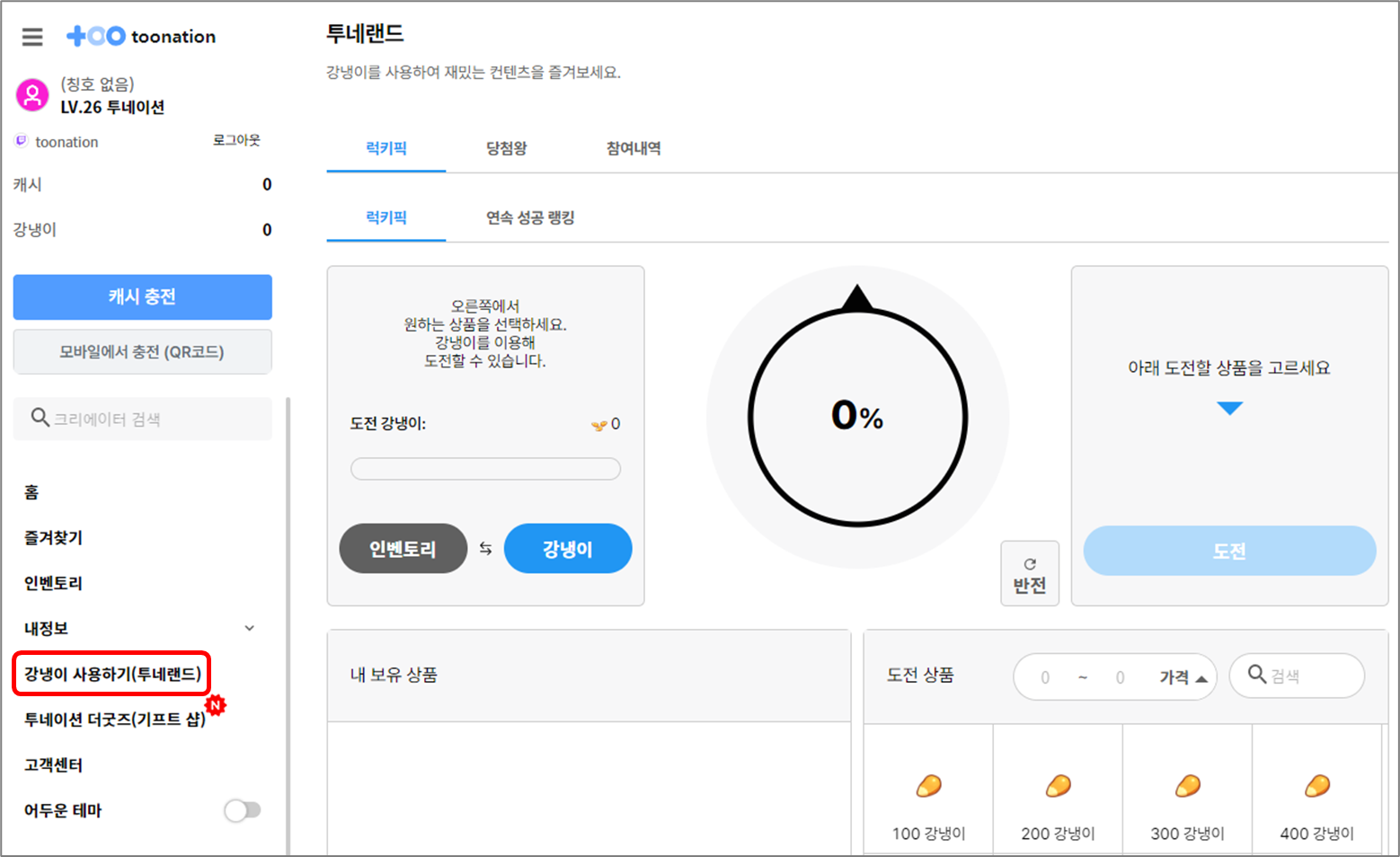This screenshot has width=1400, height=857.
Task: Select the 200 강냉이 corn icon
Action: point(1059,787)
